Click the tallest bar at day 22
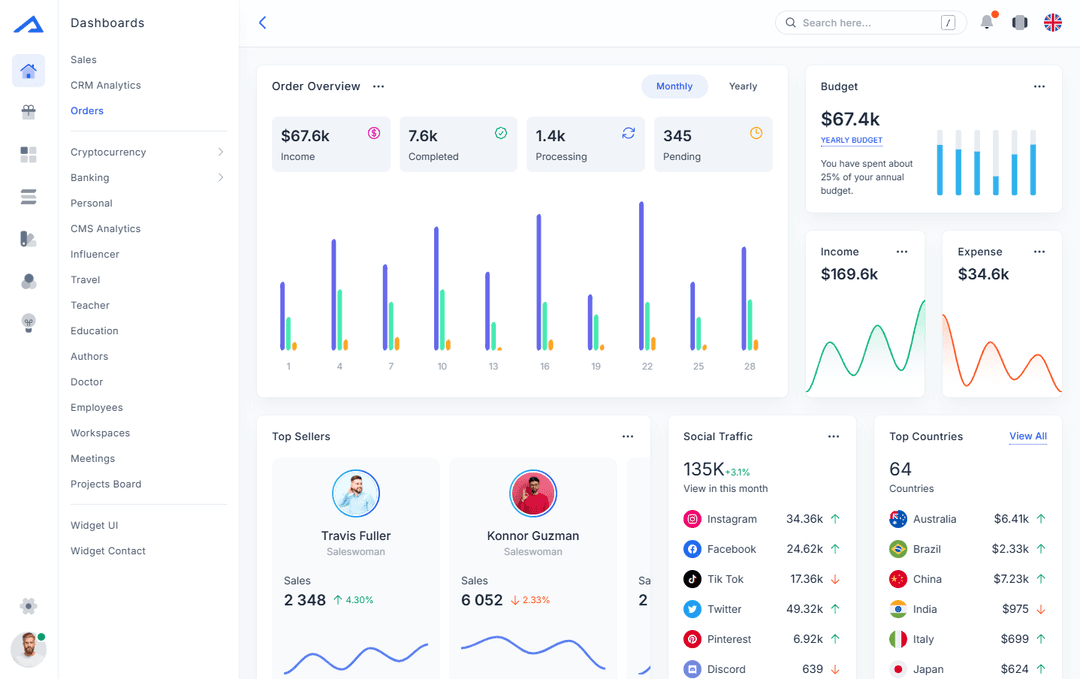The height and width of the screenshot is (679, 1080). 641,275
